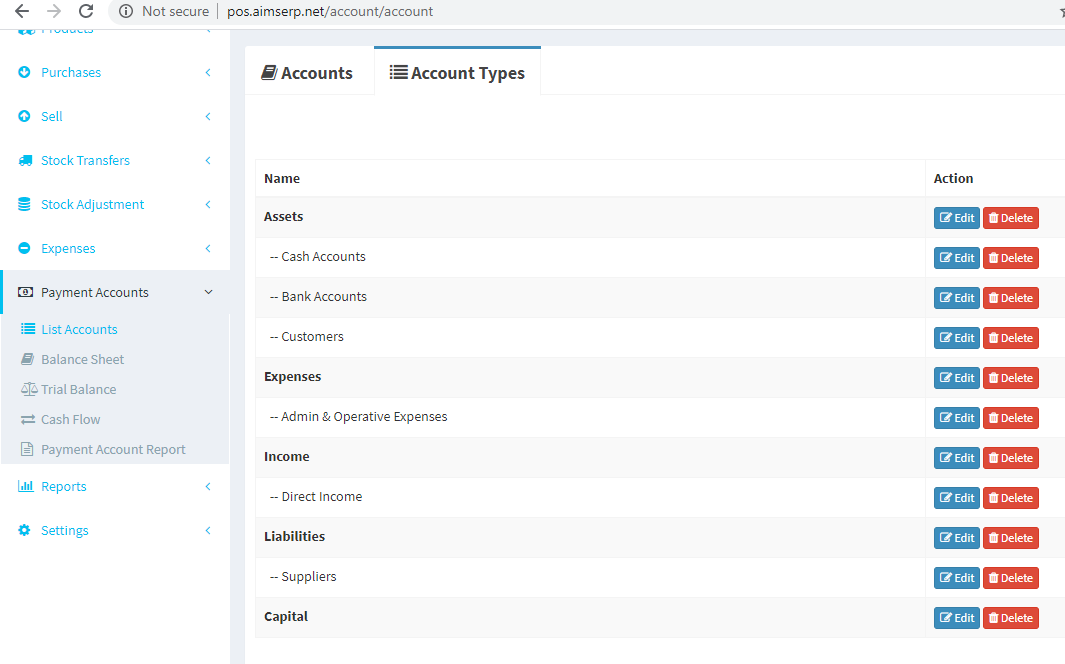Viewport: 1065px width, 664px height.
Task: Edit the Assets account type
Action: (956, 218)
